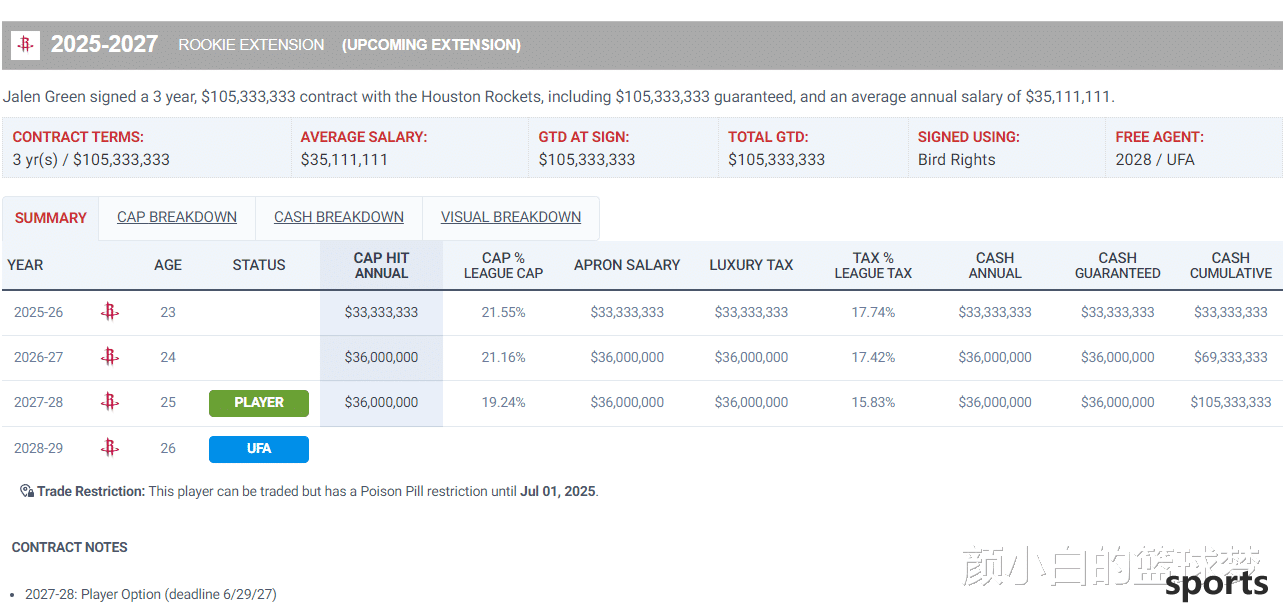Click the 15.83% tax percentage value
Viewport: 1283px width, 615px height.
(x=873, y=402)
